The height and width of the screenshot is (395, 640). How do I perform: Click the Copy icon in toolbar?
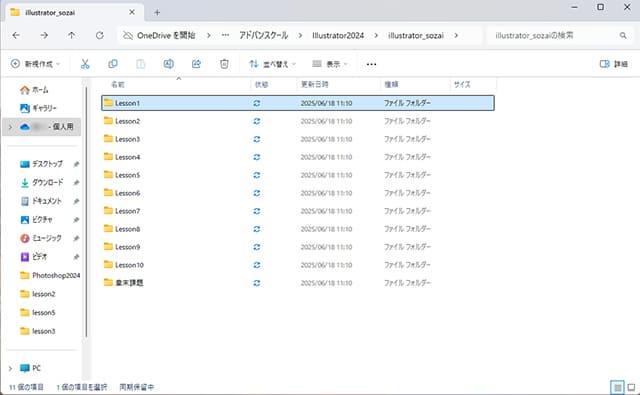(113, 64)
